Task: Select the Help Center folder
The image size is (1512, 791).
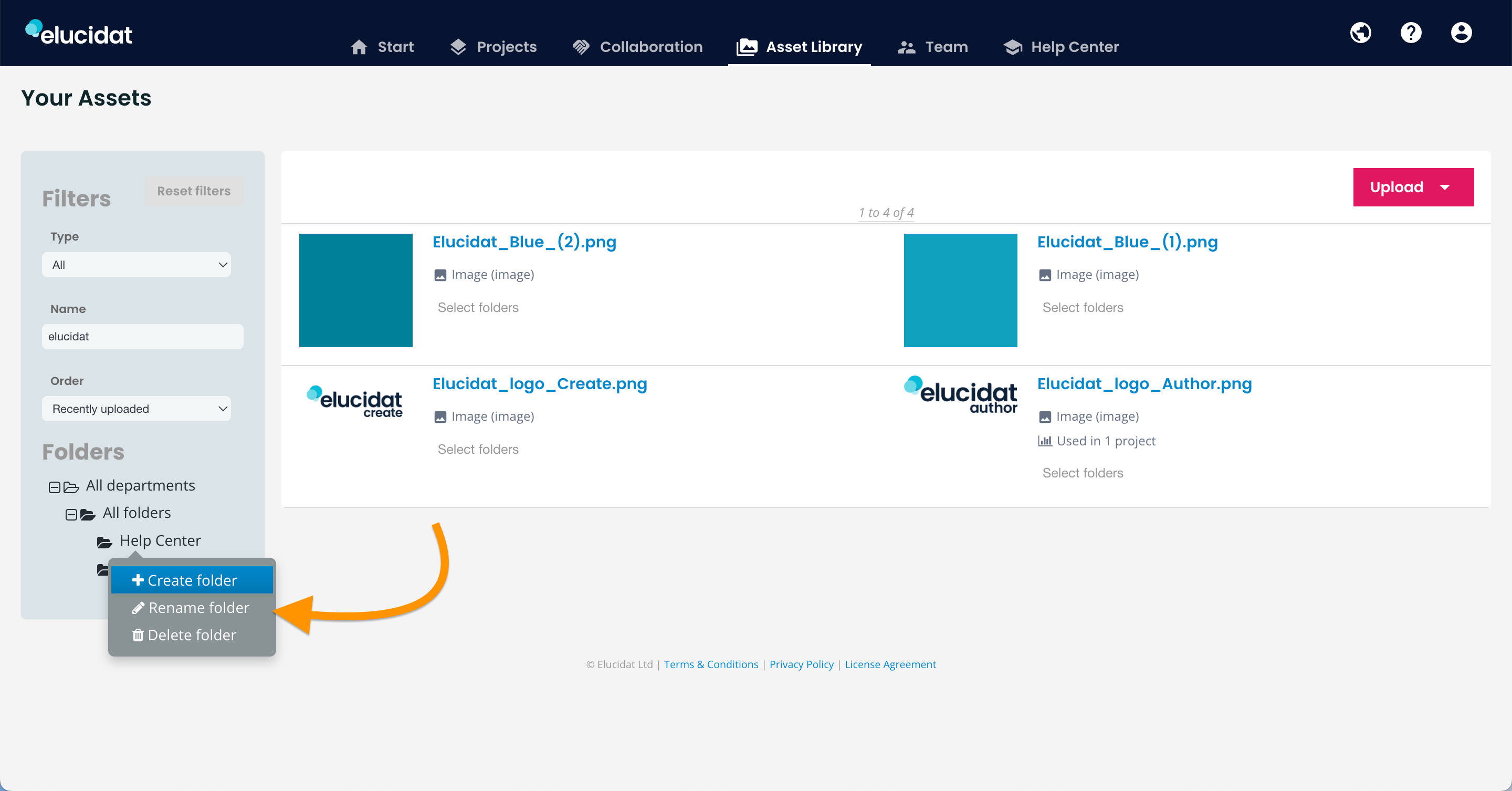Action: (160, 540)
